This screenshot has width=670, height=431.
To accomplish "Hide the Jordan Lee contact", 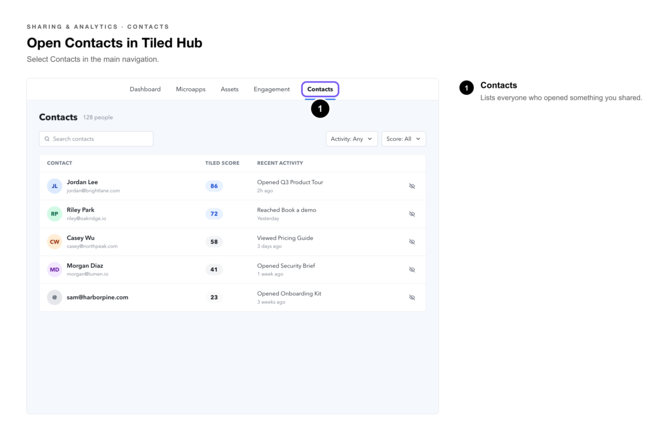I will coord(412,186).
